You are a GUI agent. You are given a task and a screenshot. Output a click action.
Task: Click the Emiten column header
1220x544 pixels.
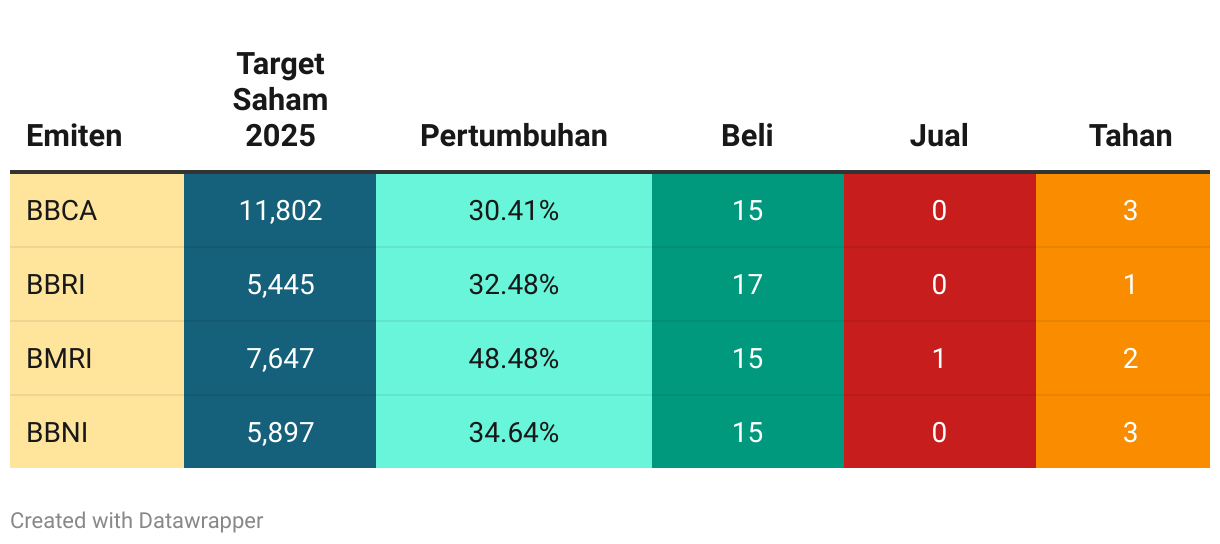(74, 135)
